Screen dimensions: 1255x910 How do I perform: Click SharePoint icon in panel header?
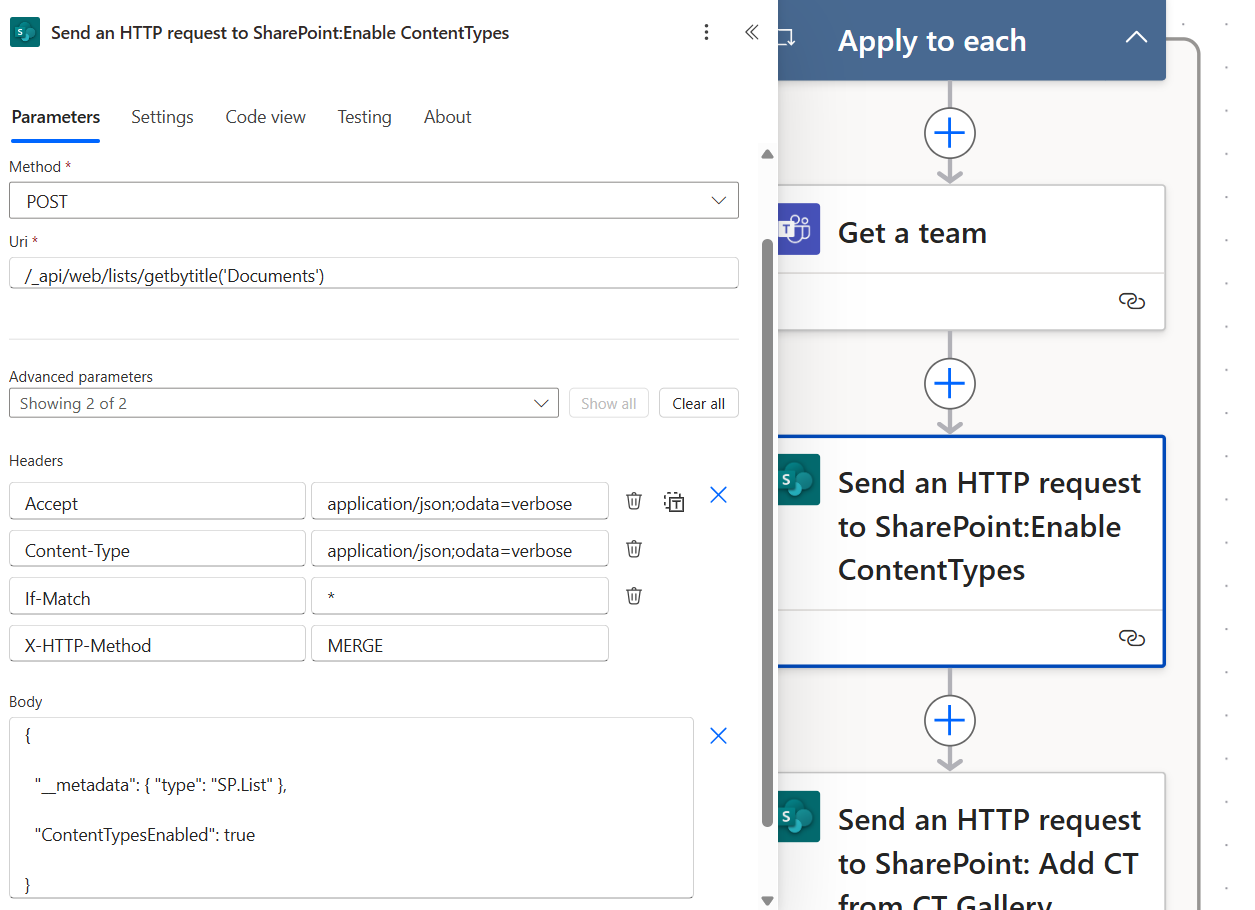(25, 32)
